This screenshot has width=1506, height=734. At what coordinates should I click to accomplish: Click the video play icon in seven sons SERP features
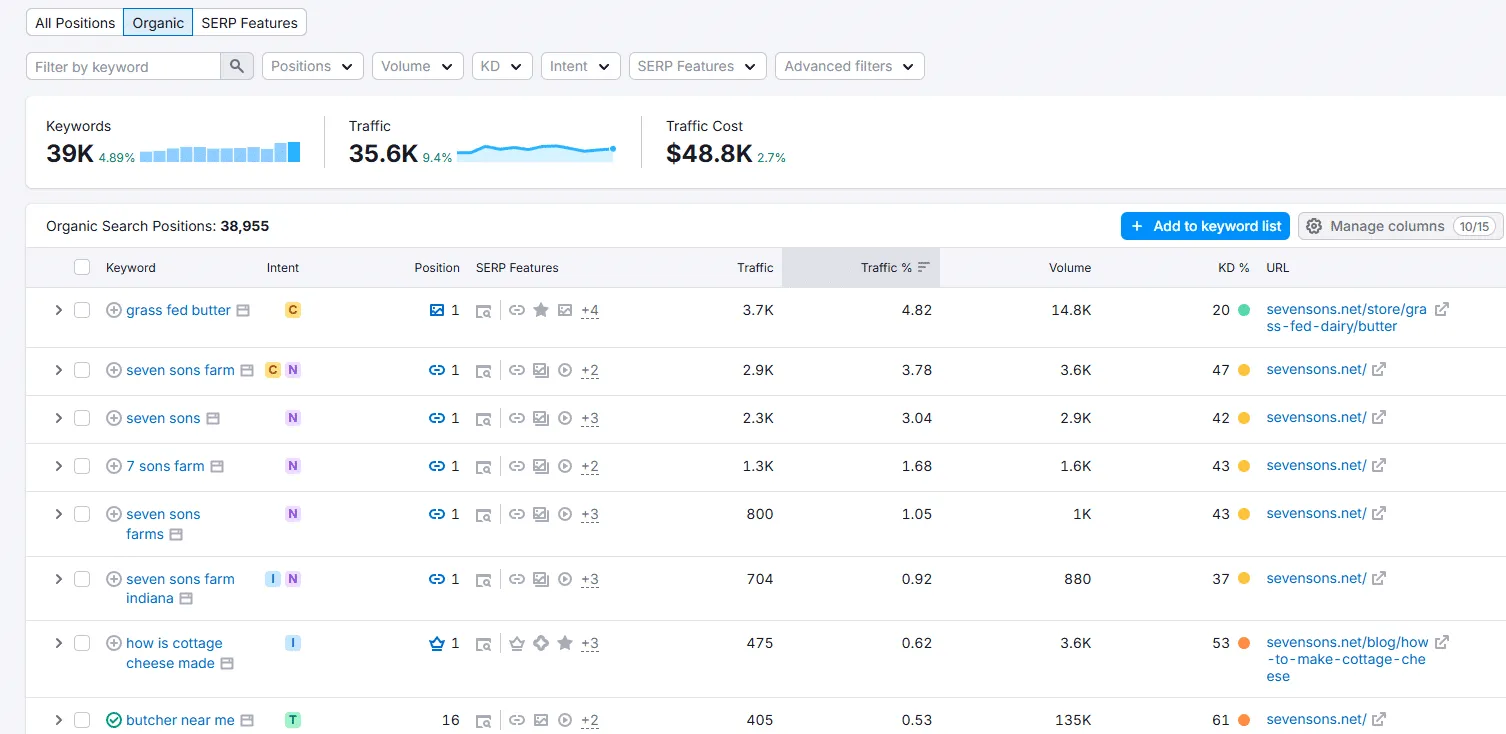pos(565,418)
